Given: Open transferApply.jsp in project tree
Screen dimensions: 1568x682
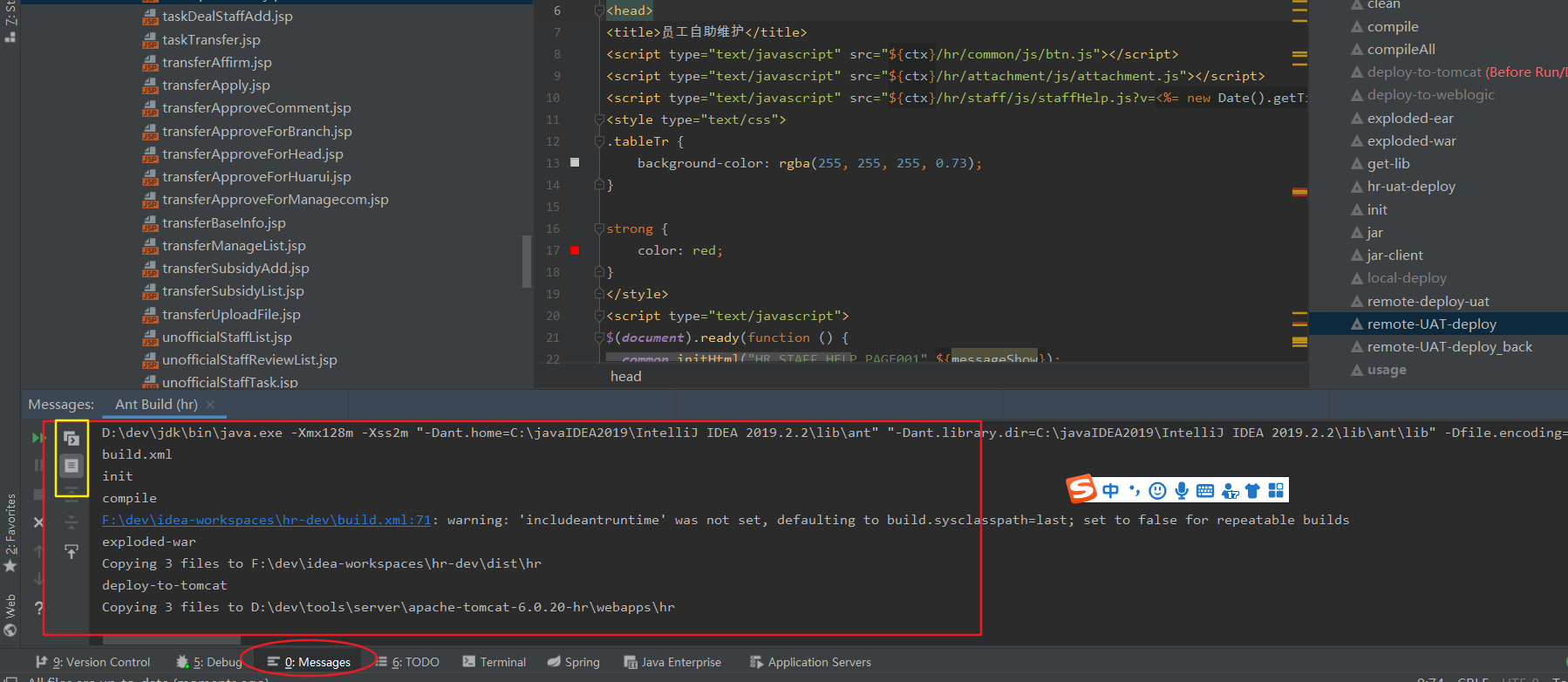Looking at the screenshot, I should [216, 85].
